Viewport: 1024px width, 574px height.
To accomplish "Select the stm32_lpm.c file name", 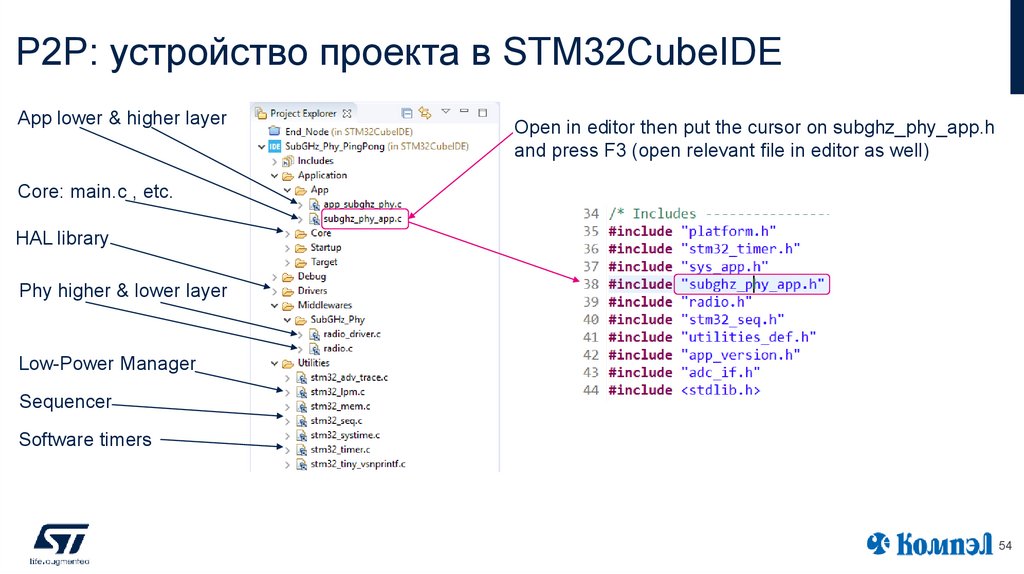I will click(x=338, y=392).
